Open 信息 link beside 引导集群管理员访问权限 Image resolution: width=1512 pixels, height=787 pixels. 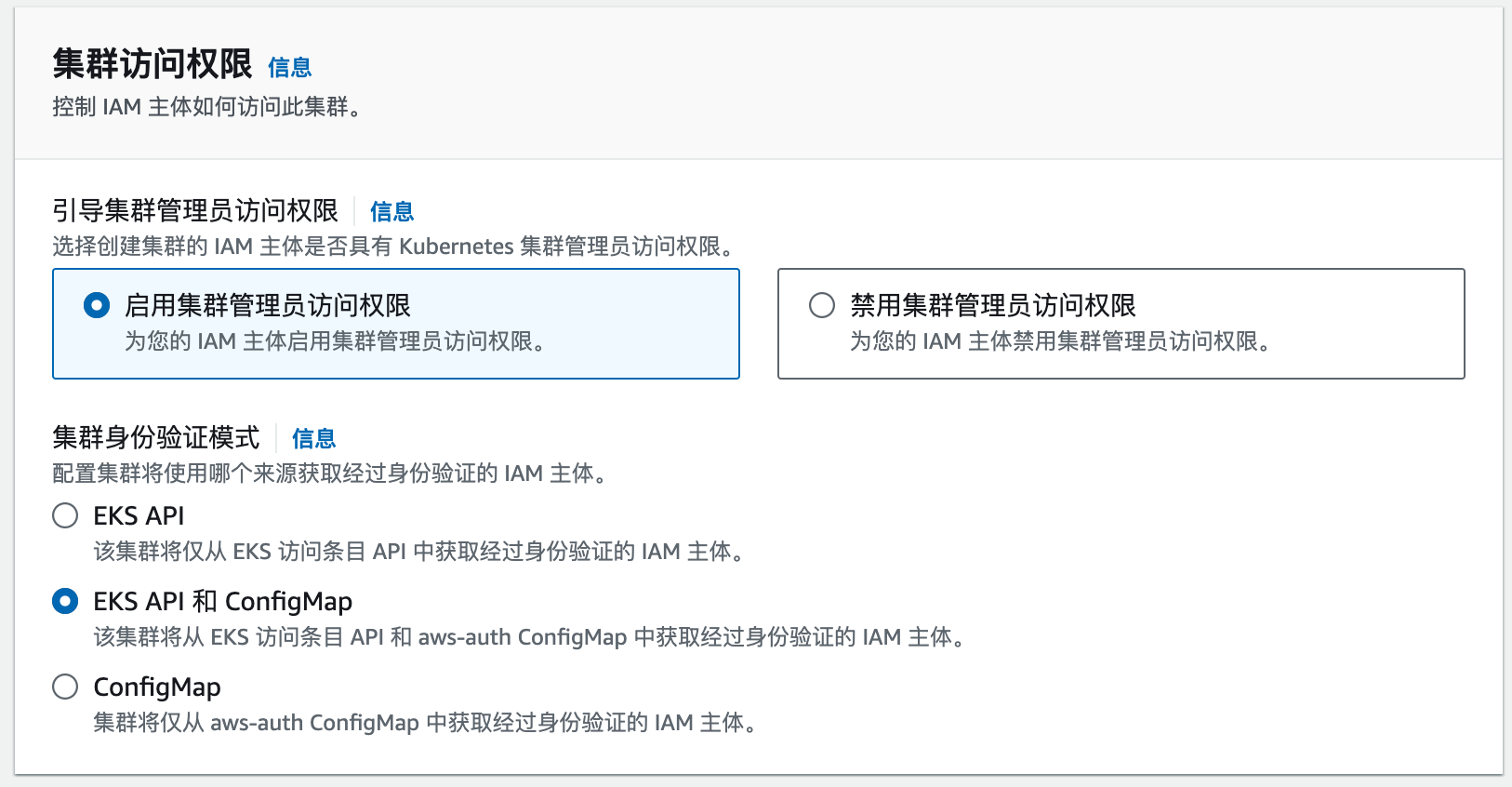[391, 211]
